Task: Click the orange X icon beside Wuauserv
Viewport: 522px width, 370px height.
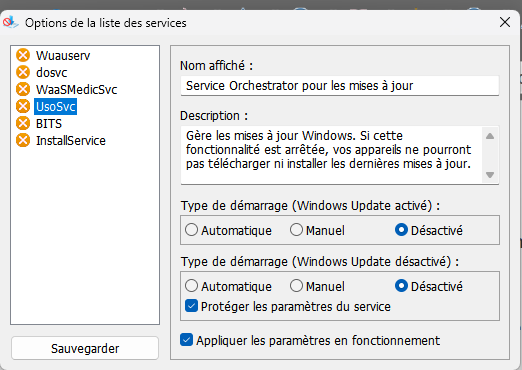Action: [x=23, y=55]
